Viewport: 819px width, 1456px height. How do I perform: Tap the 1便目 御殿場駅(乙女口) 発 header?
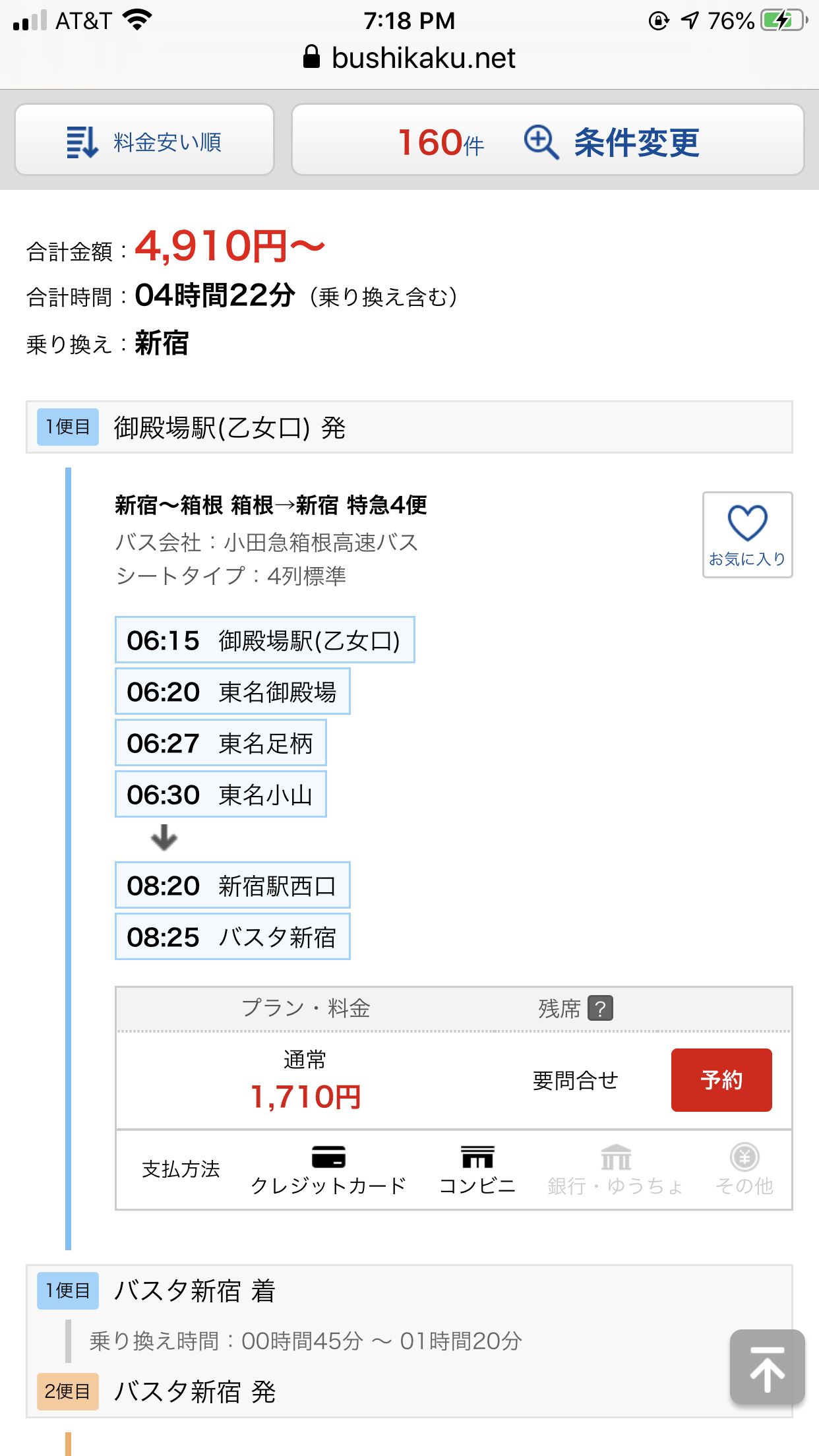(409, 427)
